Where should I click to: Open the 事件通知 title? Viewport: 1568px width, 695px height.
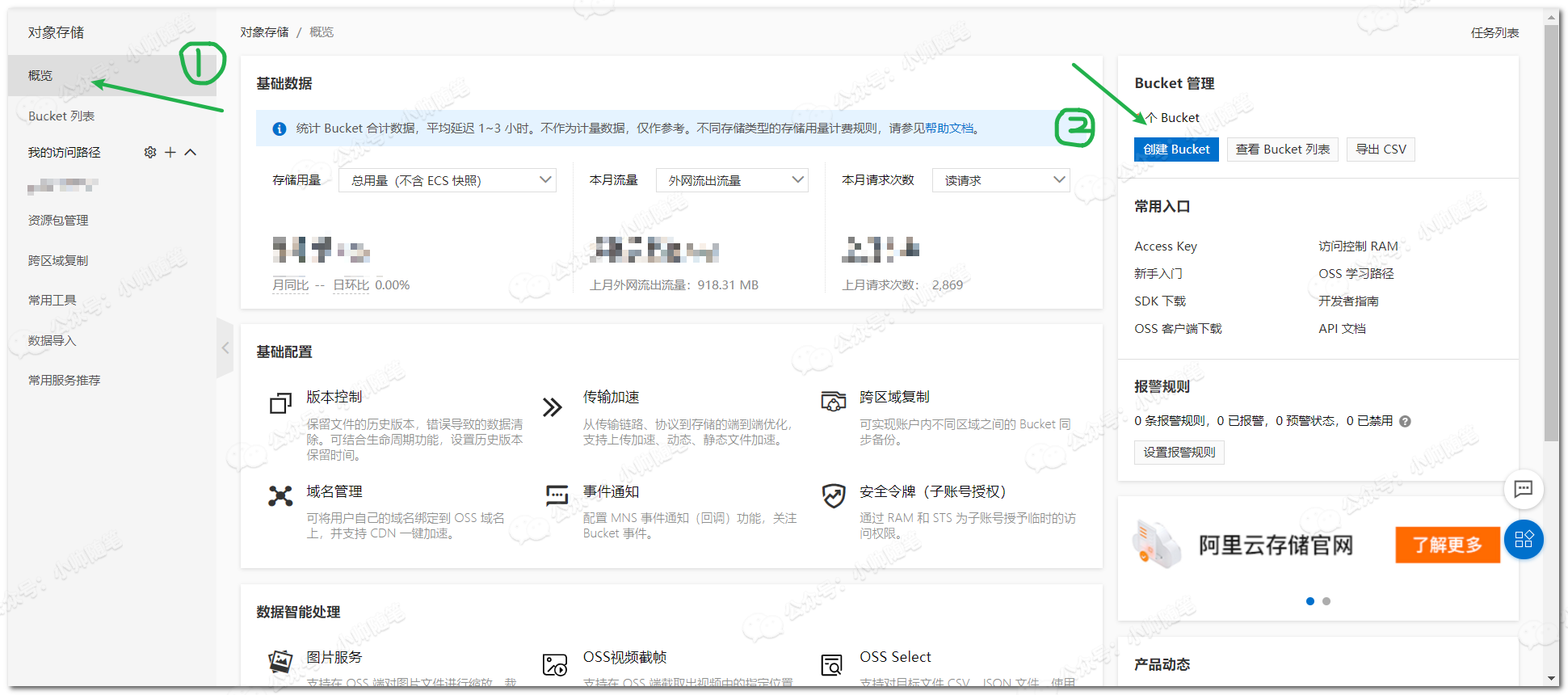point(611,491)
